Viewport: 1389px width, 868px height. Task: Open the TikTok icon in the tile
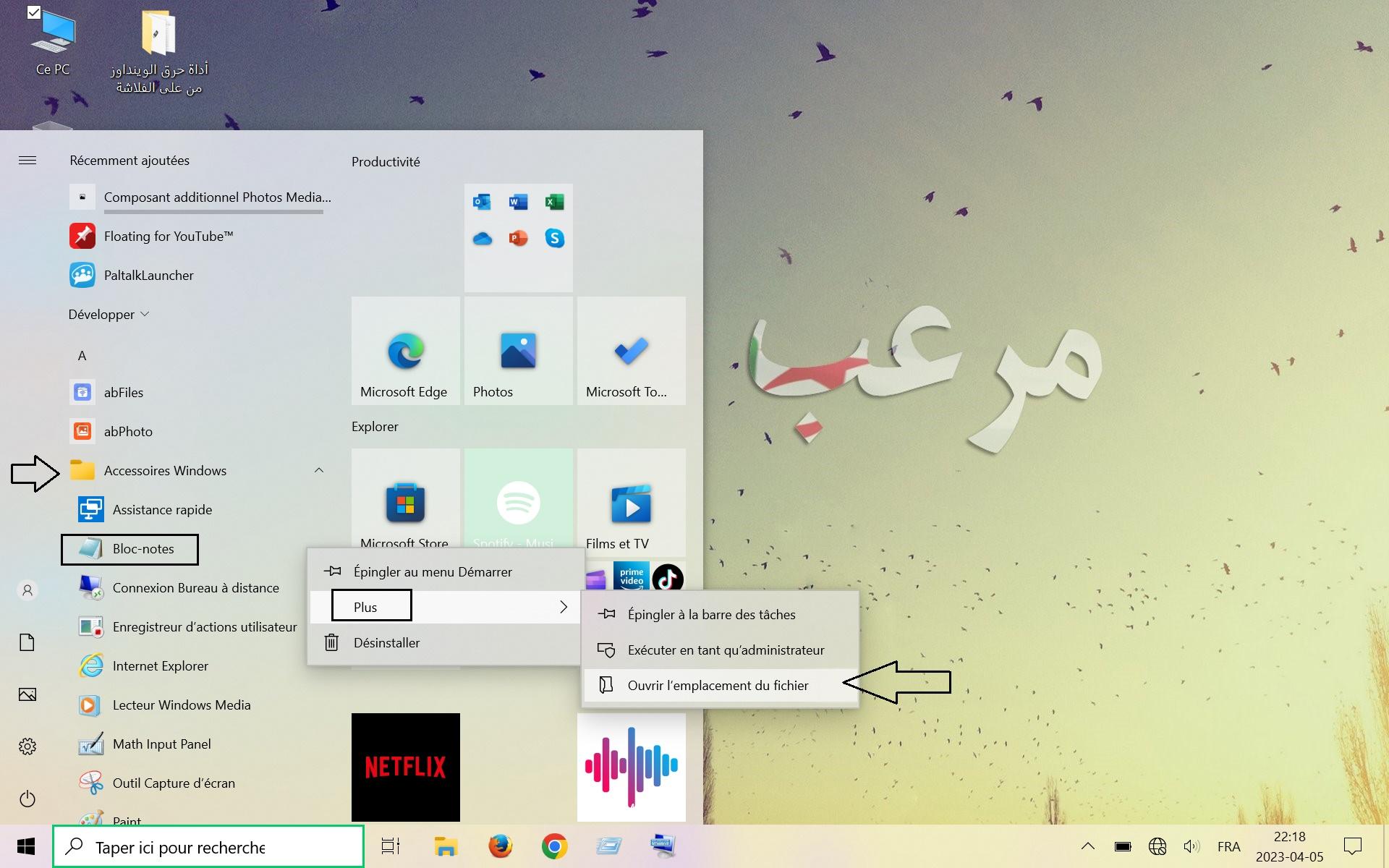667,577
